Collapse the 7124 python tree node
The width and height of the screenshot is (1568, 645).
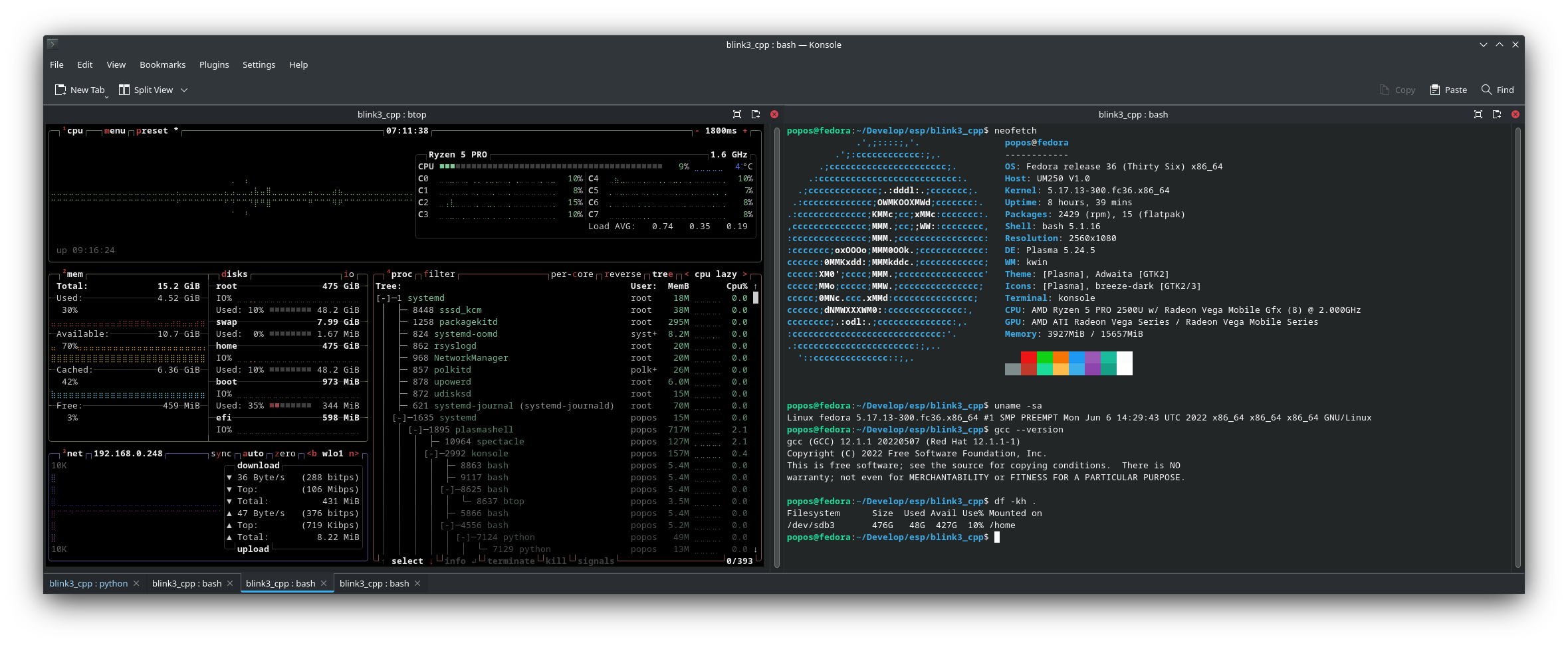coord(463,537)
